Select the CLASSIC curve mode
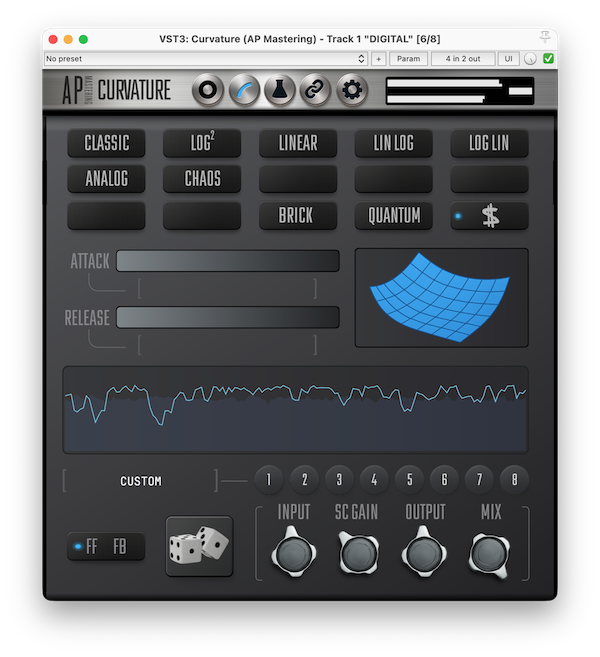600x657 pixels. pyautogui.click(x=106, y=143)
